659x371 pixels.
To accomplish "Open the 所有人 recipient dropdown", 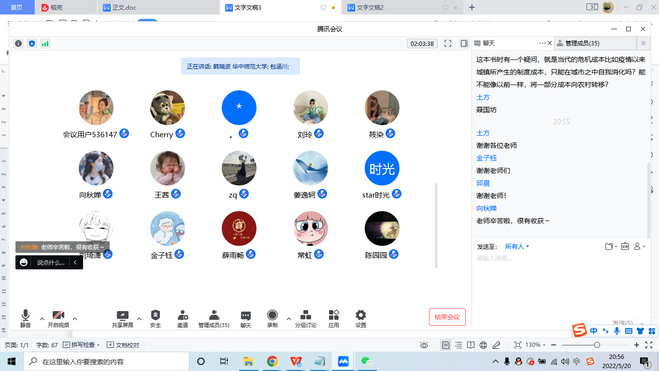I will click(x=517, y=247).
